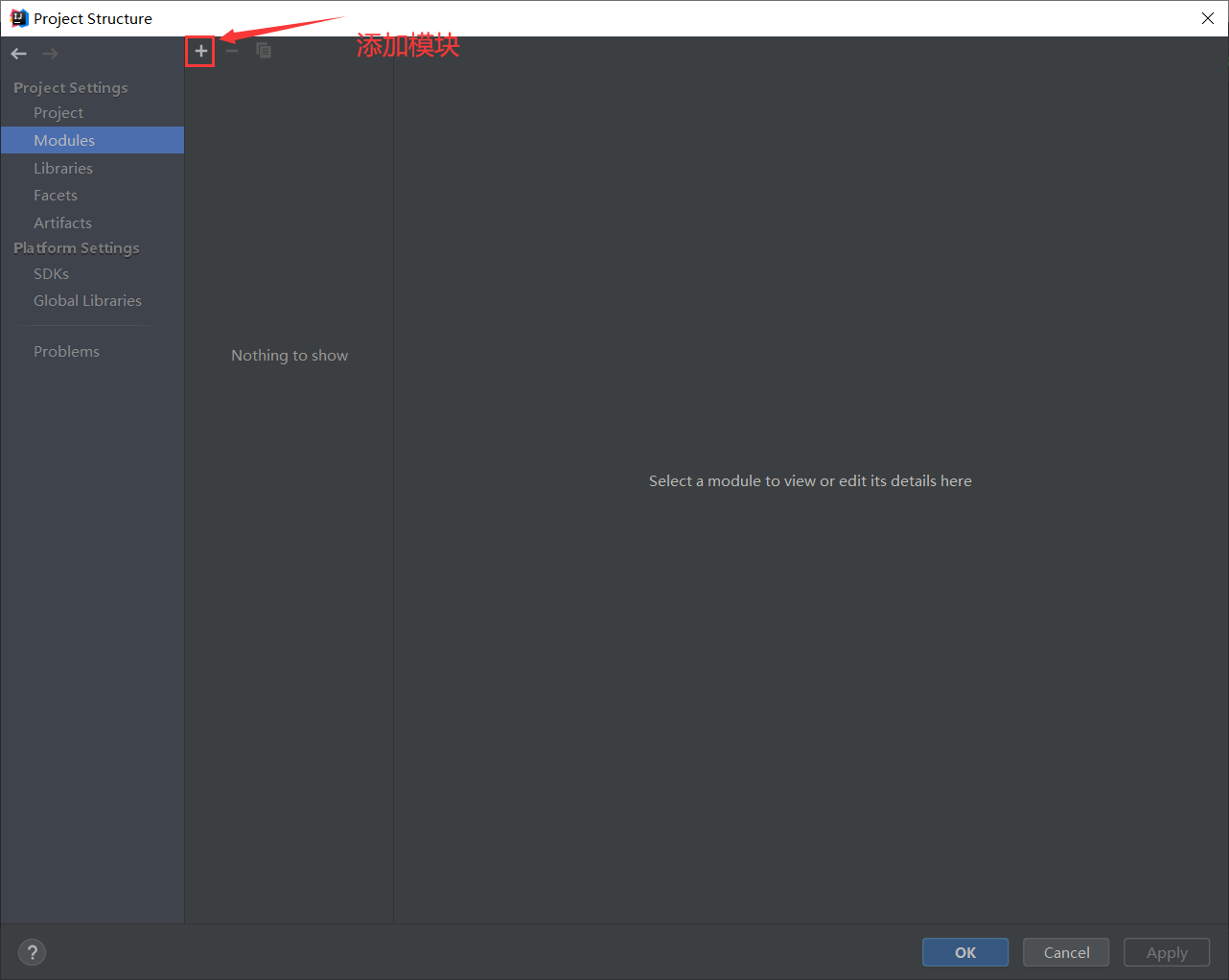Open the Artifacts settings section
Viewport: 1229px width, 980px height.
tap(62, 223)
